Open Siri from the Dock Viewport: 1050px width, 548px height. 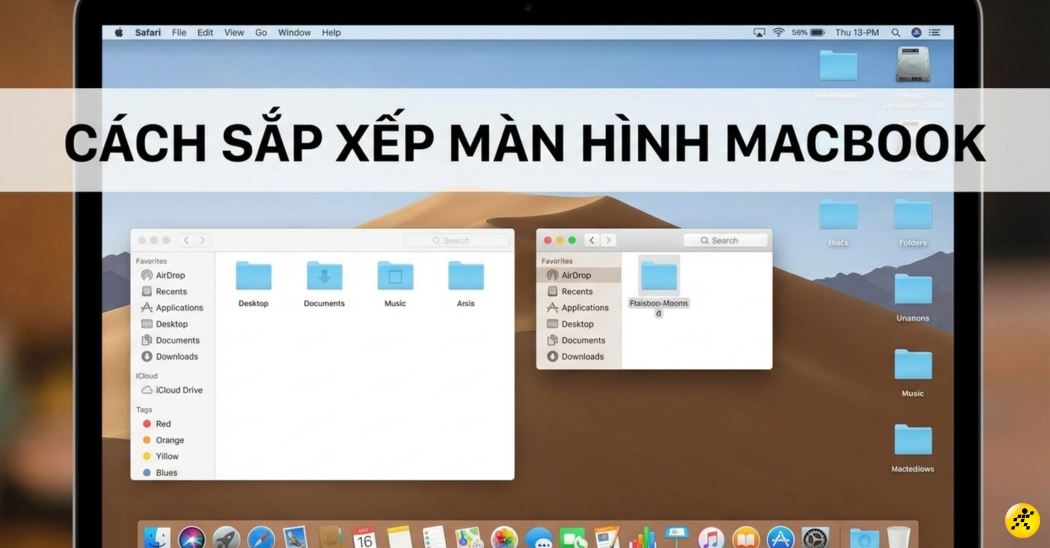192,539
